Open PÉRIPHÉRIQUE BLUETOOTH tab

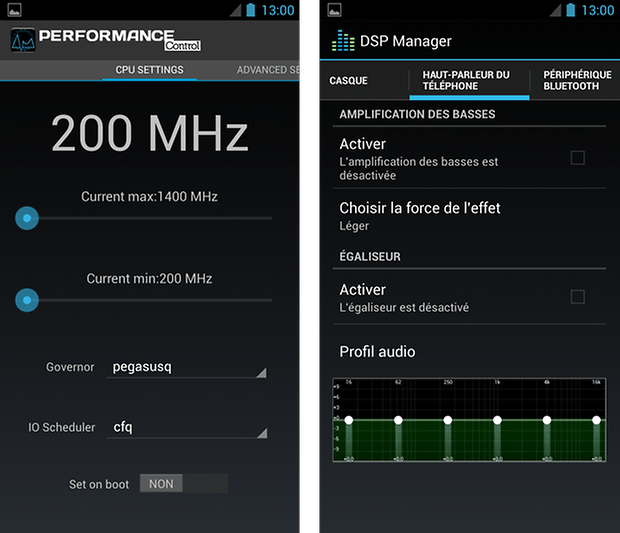pos(577,81)
